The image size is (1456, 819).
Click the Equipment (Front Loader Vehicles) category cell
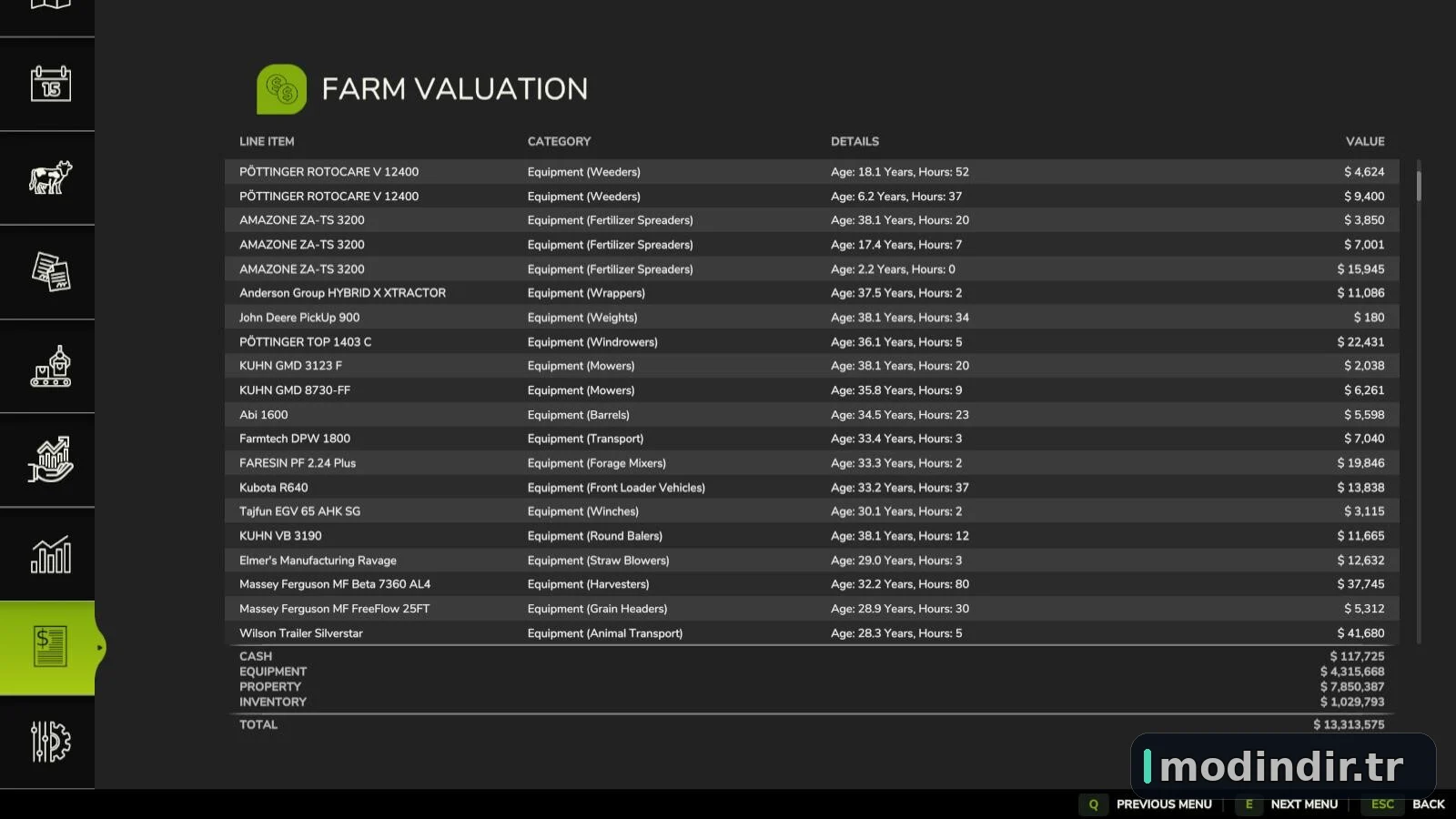[x=616, y=488]
